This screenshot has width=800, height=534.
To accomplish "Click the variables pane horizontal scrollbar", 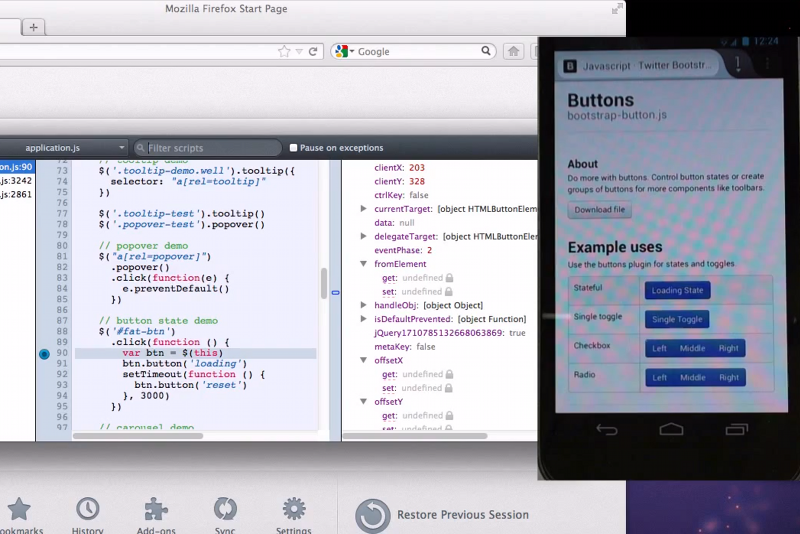I will (x=415, y=436).
